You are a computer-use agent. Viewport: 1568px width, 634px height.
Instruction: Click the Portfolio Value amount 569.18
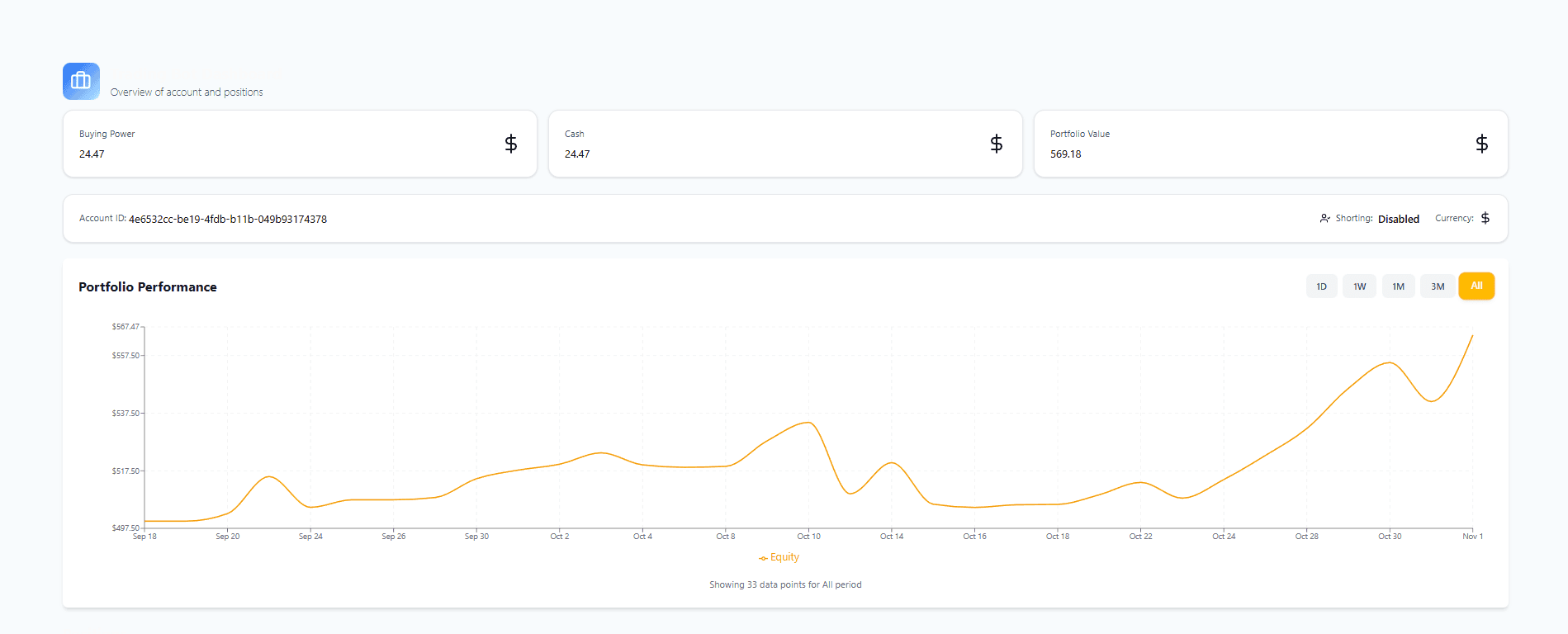click(x=1065, y=154)
